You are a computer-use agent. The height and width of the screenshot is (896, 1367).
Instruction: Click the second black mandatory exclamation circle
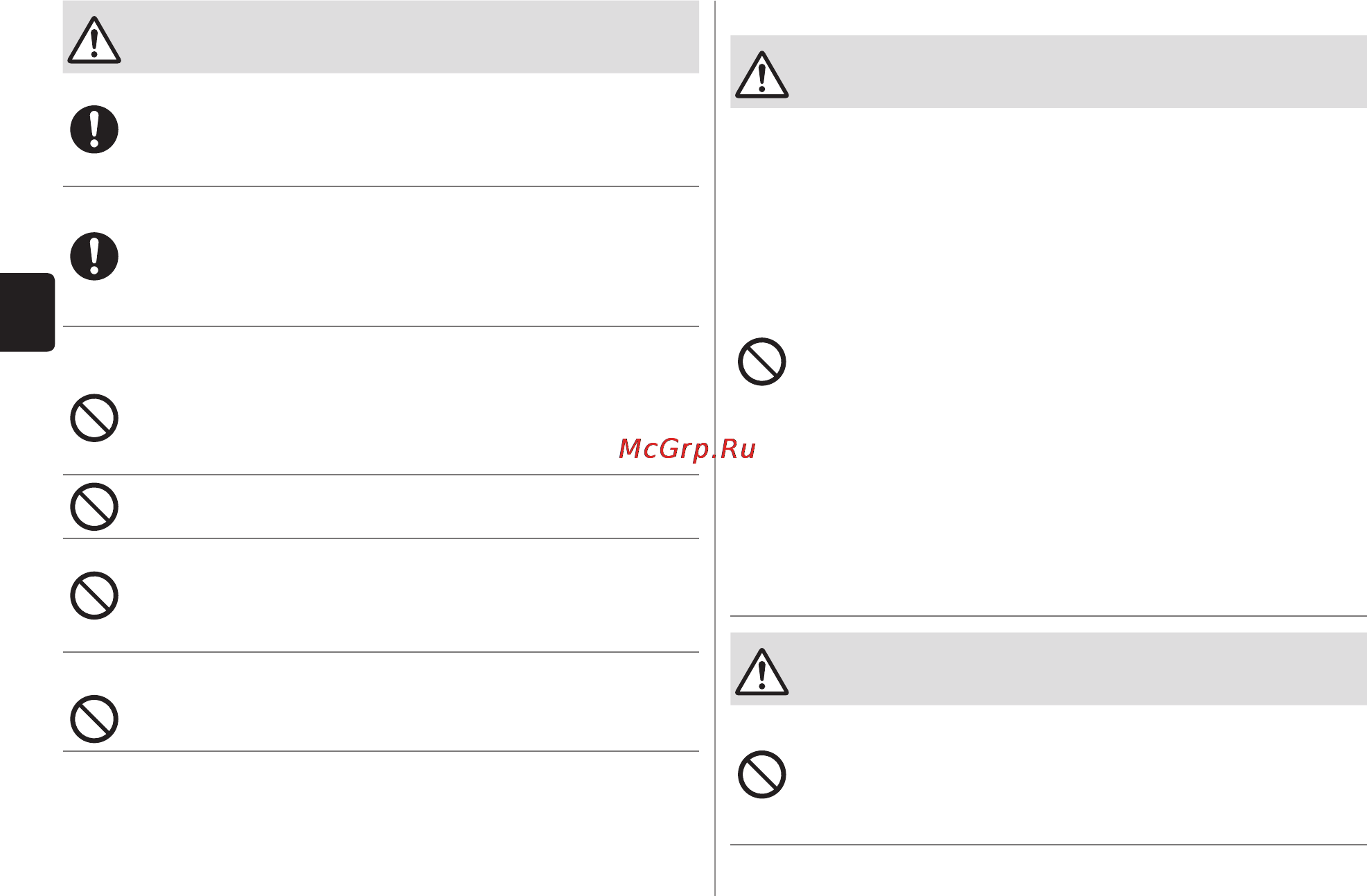(94, 256)
